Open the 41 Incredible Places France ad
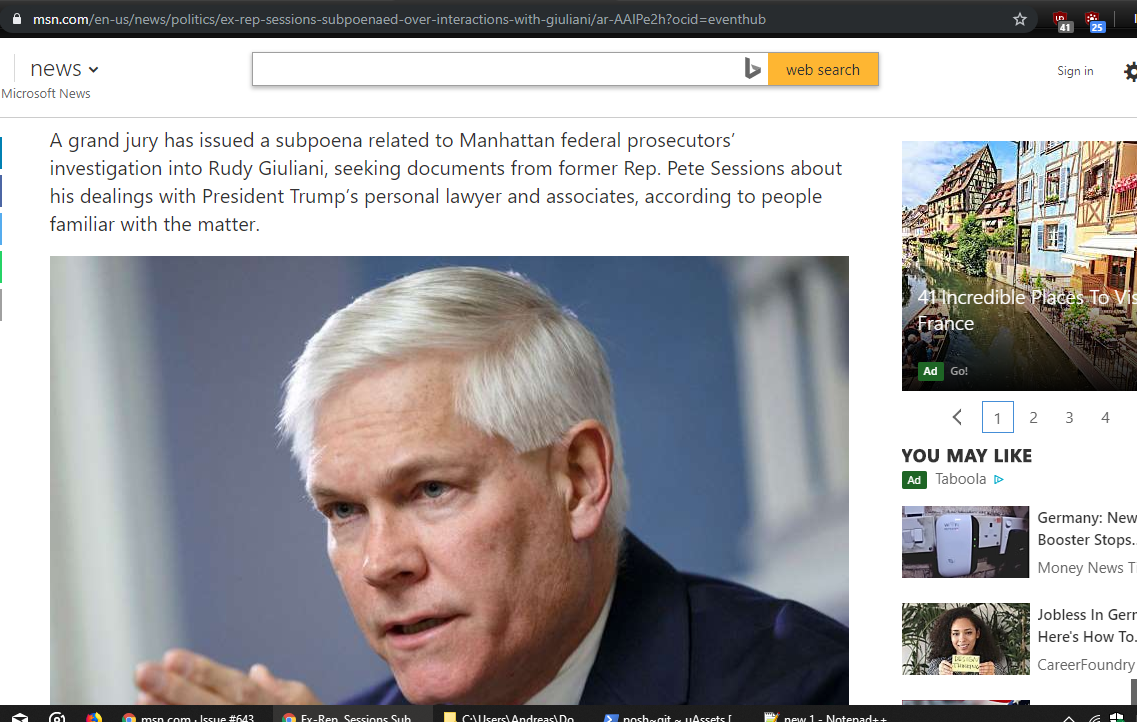This screenshot has width=1137, height=722. pyautogui.click(x=1020, y=265)
